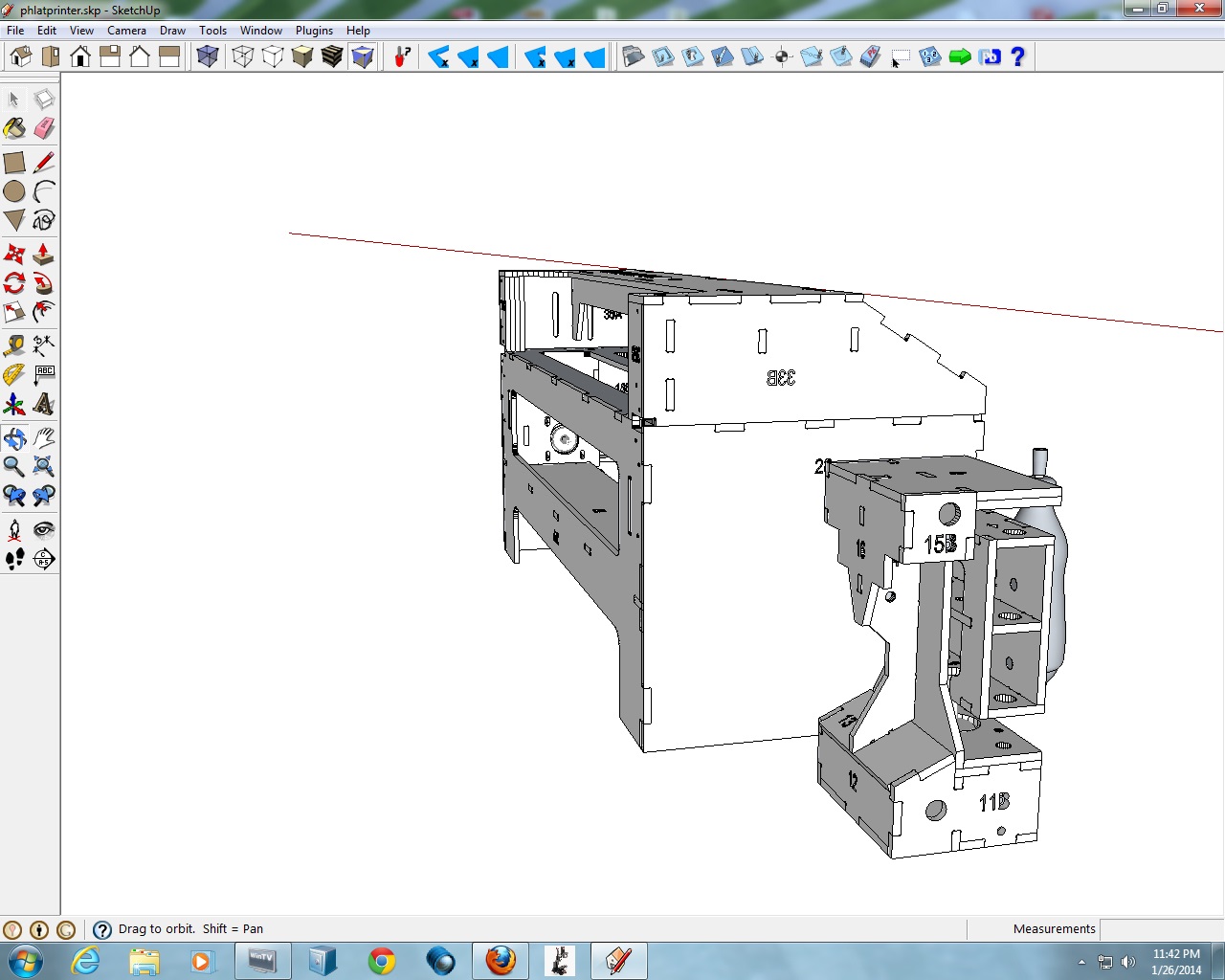Choose the Protractor tool
Viewport: 1225px width, 980px height.
point(14,375)
